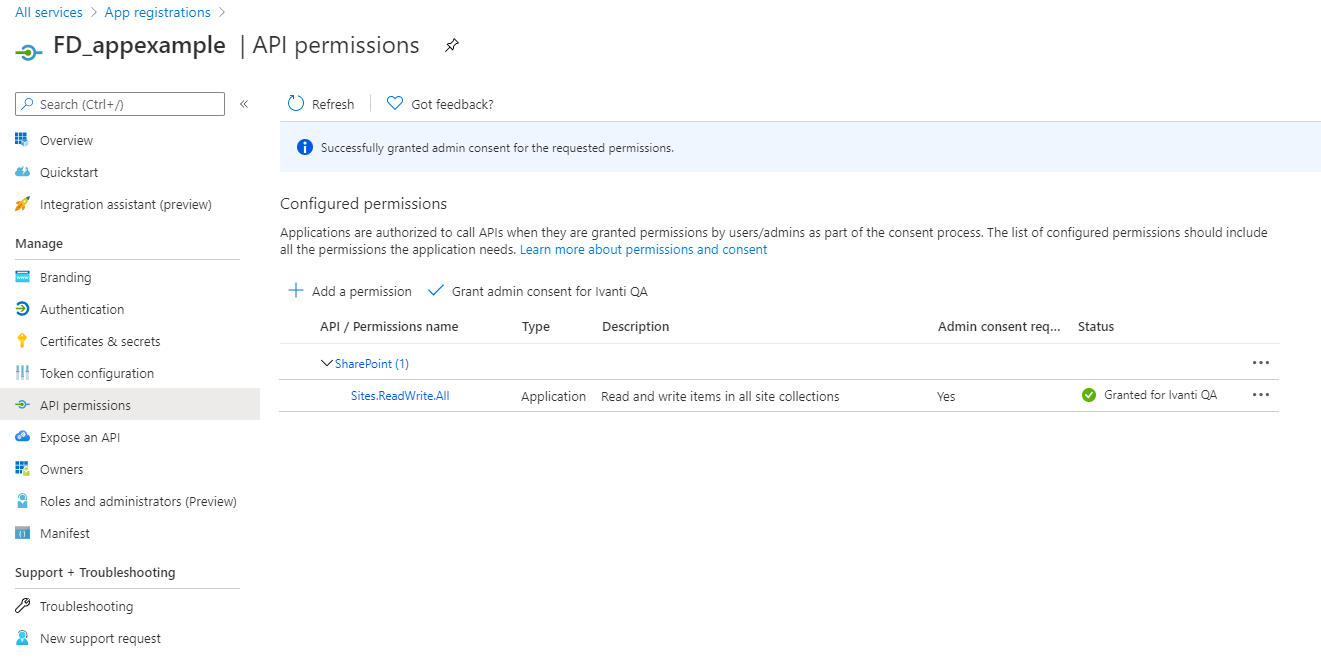This screenshot has width=1321, height=668.
Task: Open the ellipsis menu for Sites.ReadWrite.All row
Action: click(x=1260, y=395)
